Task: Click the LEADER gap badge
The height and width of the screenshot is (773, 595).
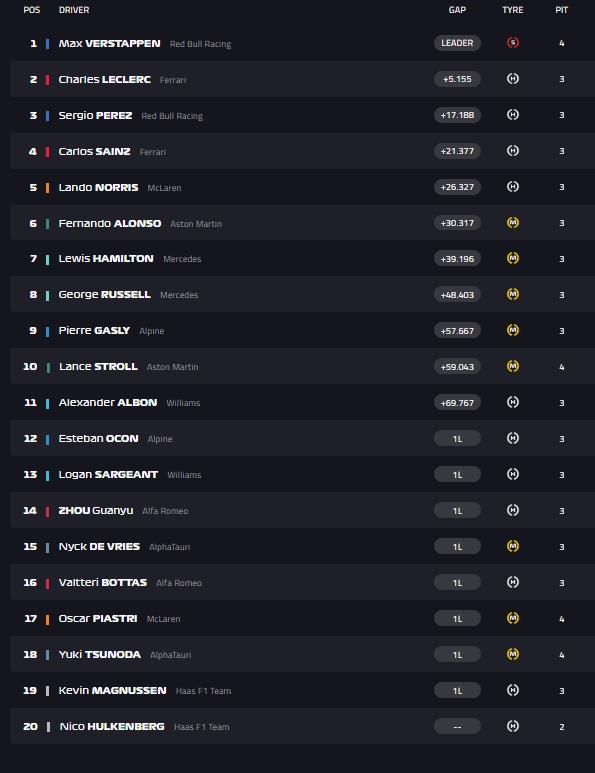Action: [457, 43]
